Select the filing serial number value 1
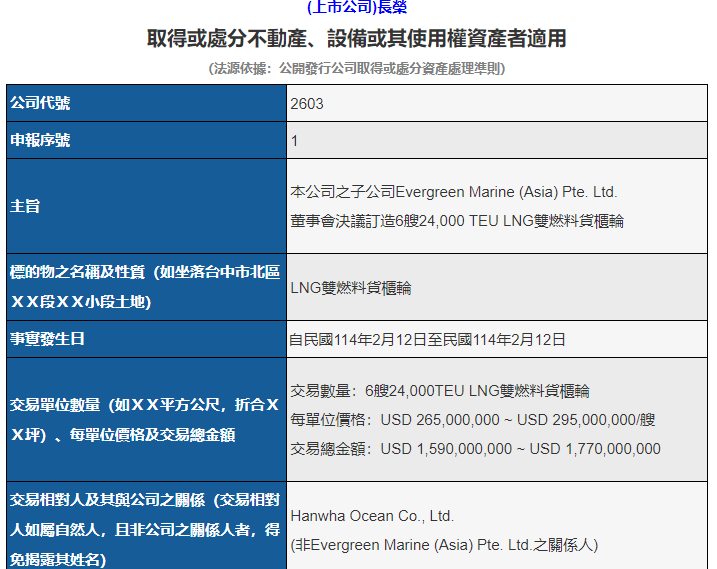The height and width of the screenshot is (569, 717). 294,141
